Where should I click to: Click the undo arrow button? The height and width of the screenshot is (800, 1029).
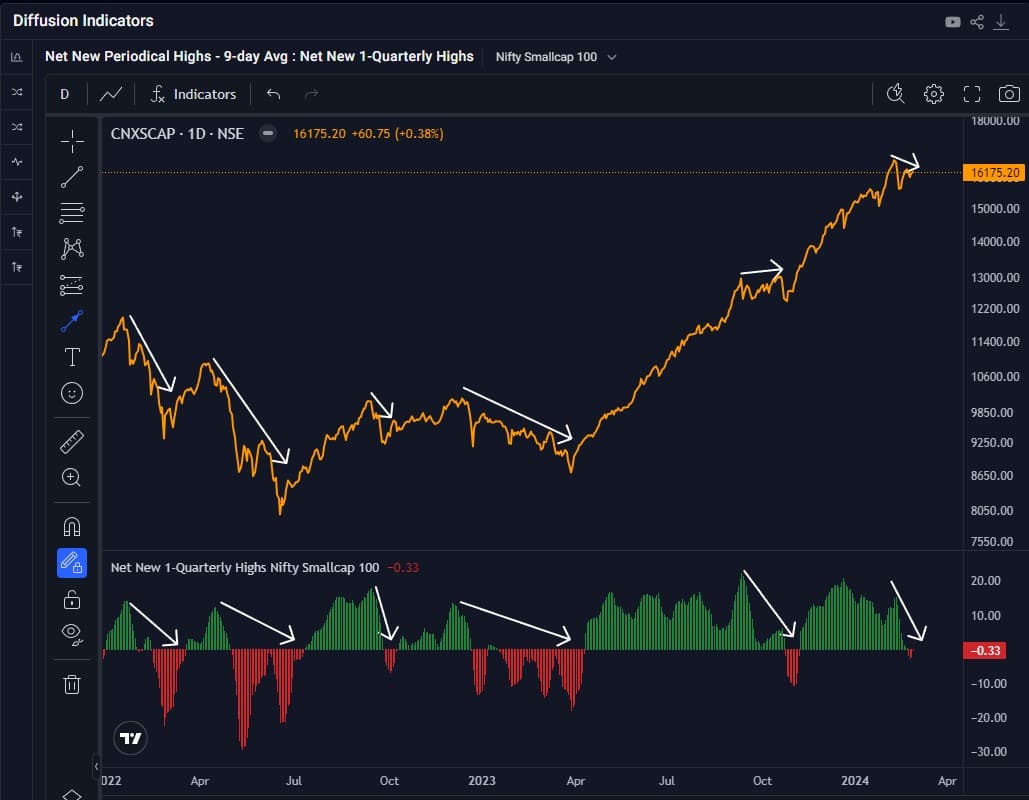273,94
